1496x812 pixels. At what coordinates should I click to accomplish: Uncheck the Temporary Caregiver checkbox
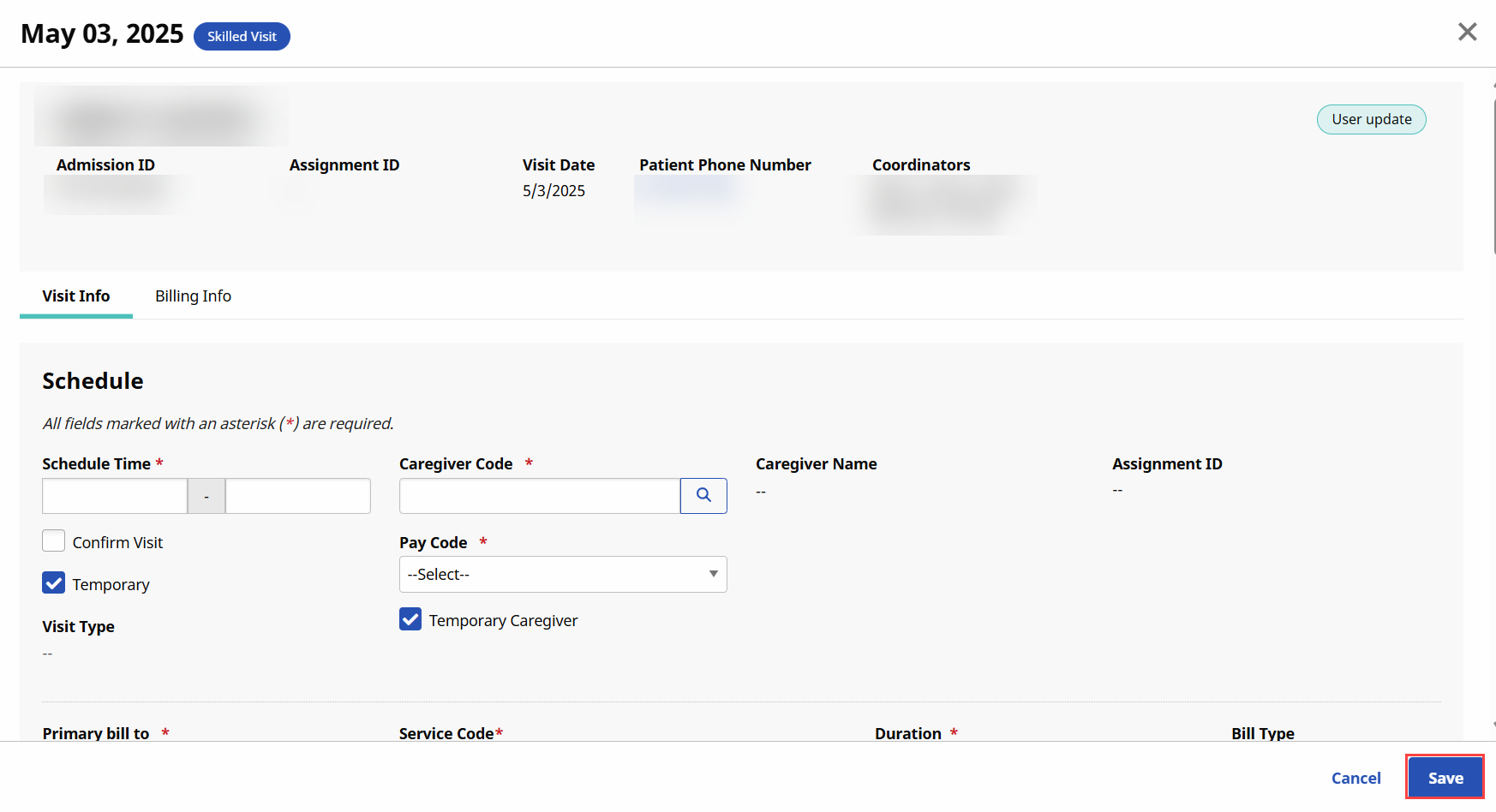tap(410, 619)
